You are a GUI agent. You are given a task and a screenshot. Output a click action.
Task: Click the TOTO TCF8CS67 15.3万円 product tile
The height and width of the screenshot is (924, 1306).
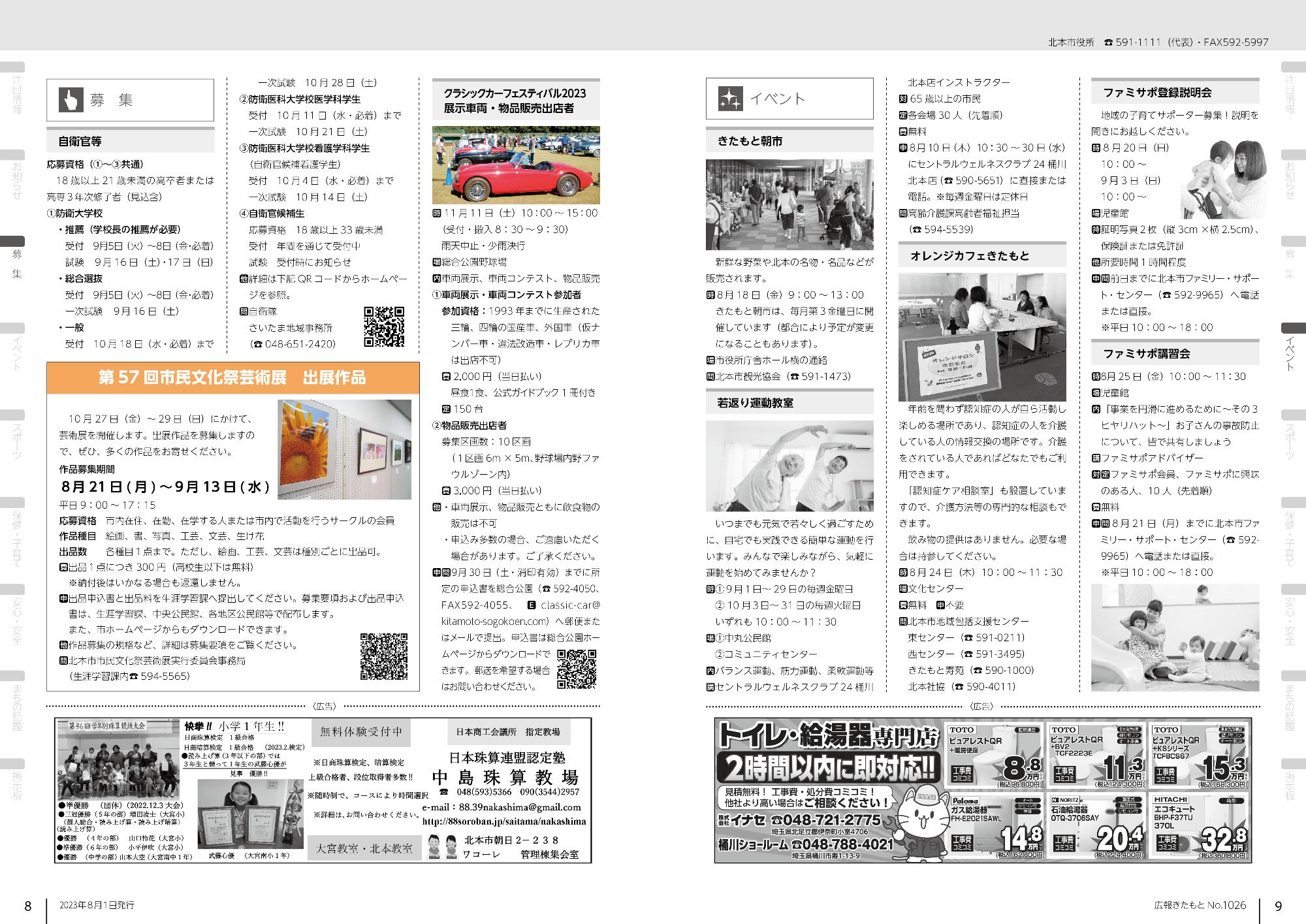[1200, 755]
